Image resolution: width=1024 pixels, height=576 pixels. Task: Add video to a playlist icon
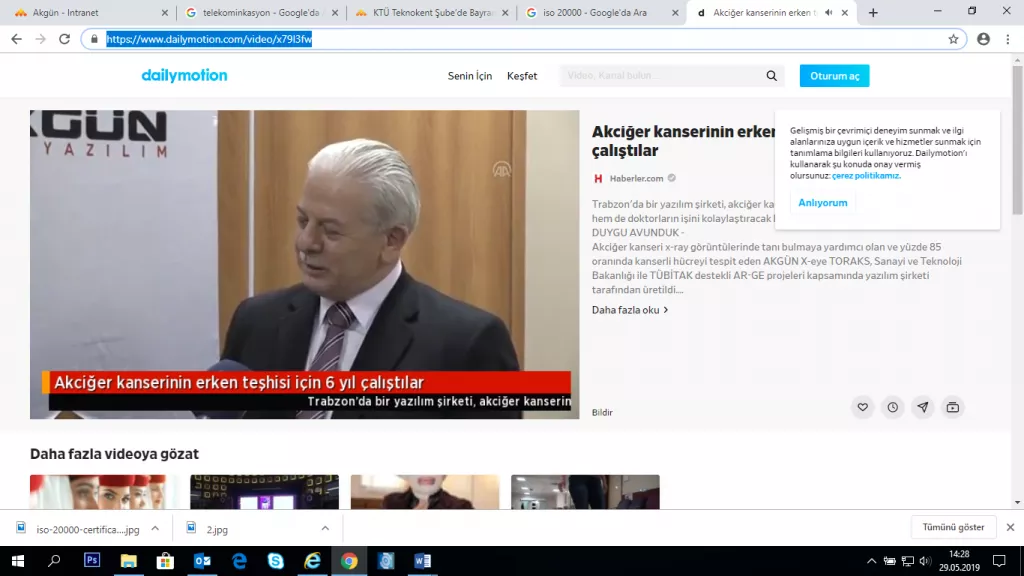[x=952, y=407]
